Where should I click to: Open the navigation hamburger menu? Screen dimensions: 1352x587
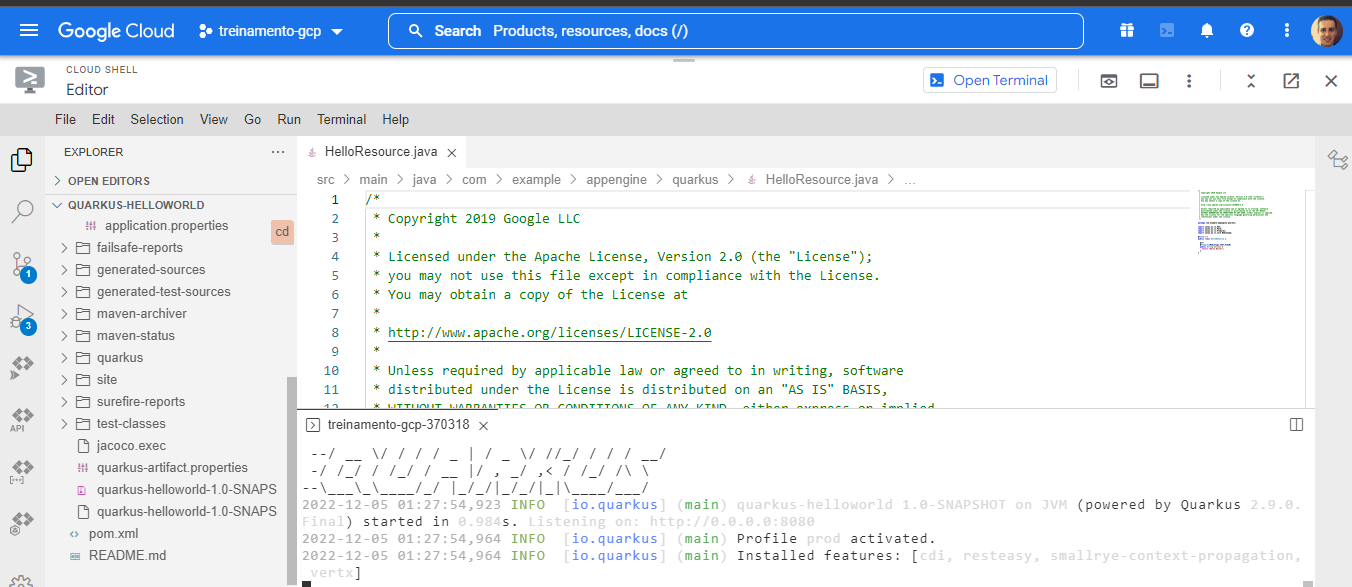click(28, 30)
